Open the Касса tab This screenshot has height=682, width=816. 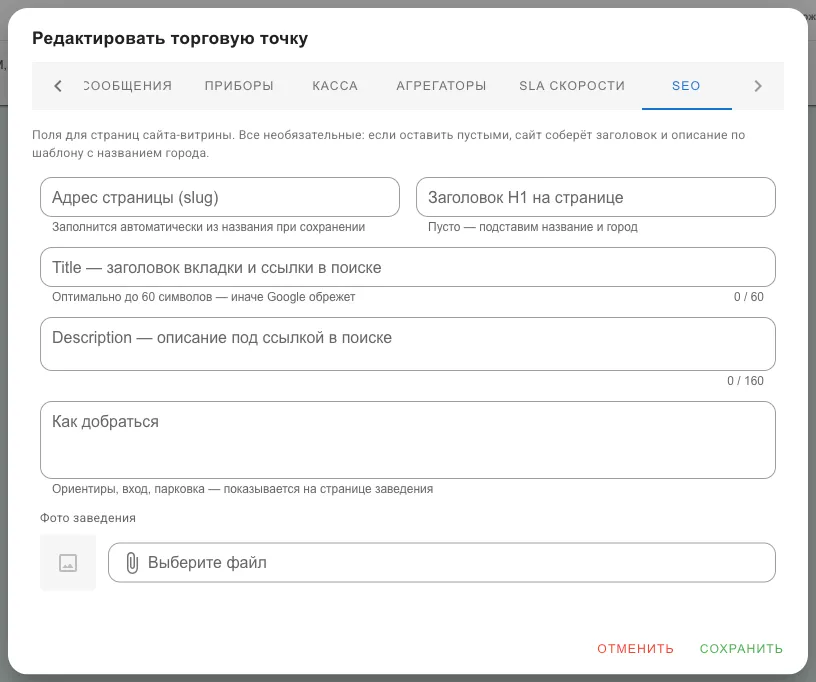coord(335,86)
